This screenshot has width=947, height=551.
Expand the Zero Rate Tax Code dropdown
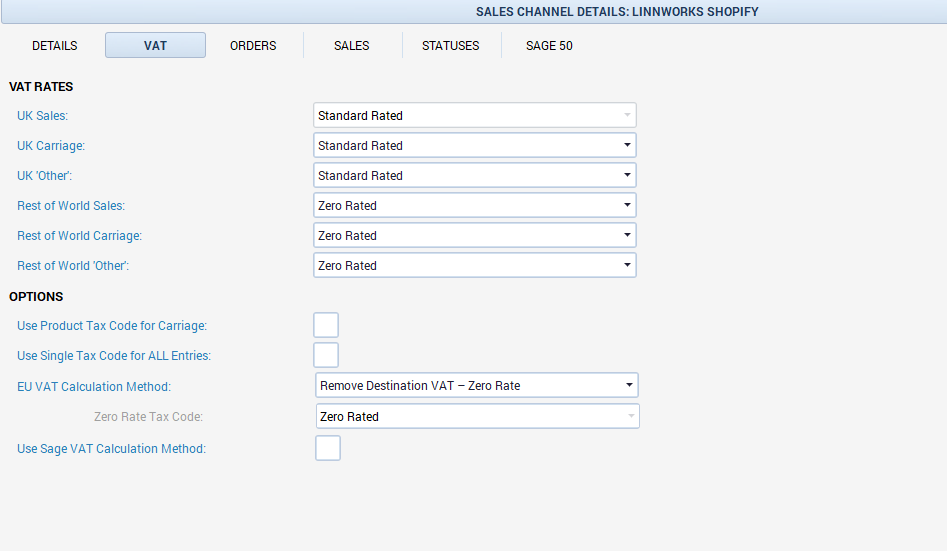630,416
